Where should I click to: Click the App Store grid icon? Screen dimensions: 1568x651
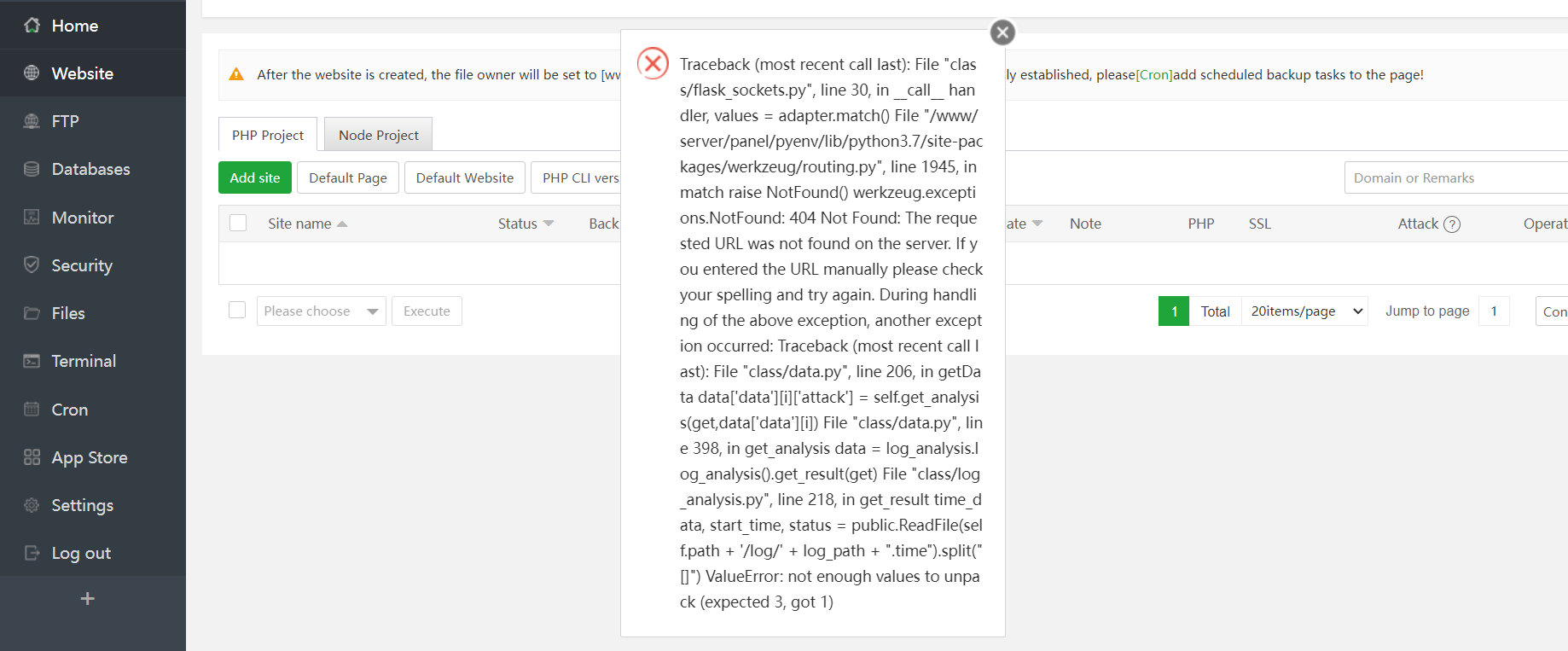[32, 457]
